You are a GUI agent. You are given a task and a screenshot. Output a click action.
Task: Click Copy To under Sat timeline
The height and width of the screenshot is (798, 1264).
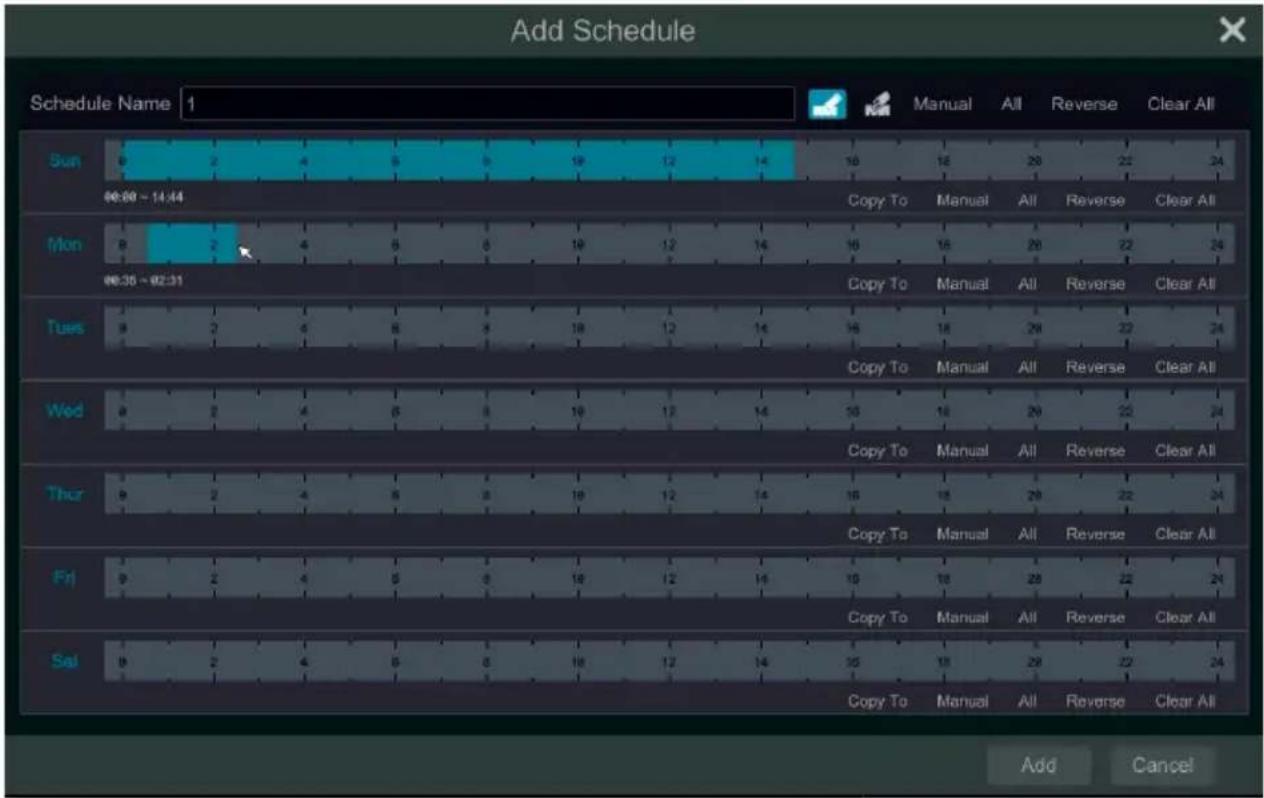[x=877, y=702]
